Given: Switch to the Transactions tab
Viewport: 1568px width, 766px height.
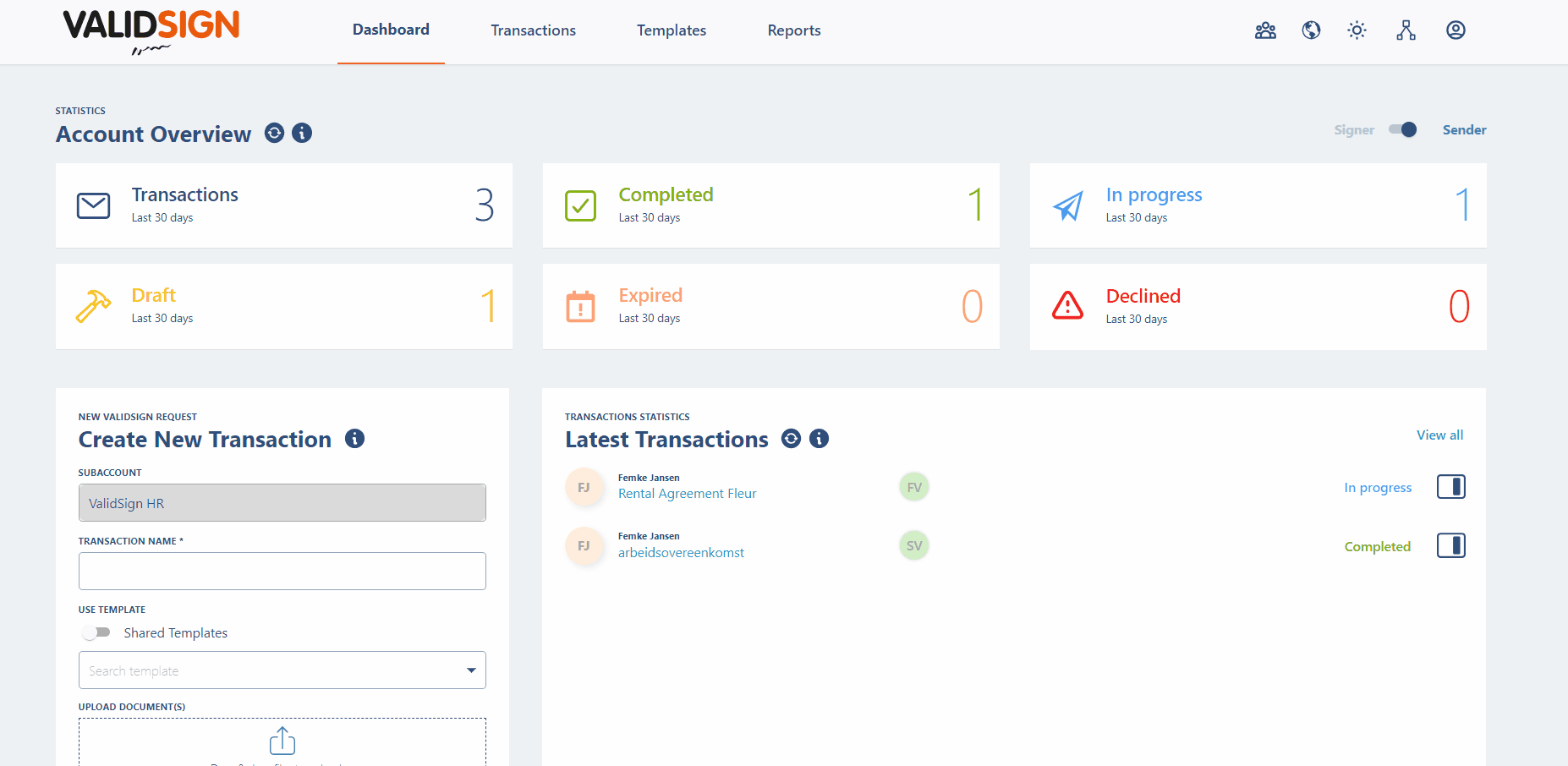Looking at the screenshot, I should click(533, 30).
